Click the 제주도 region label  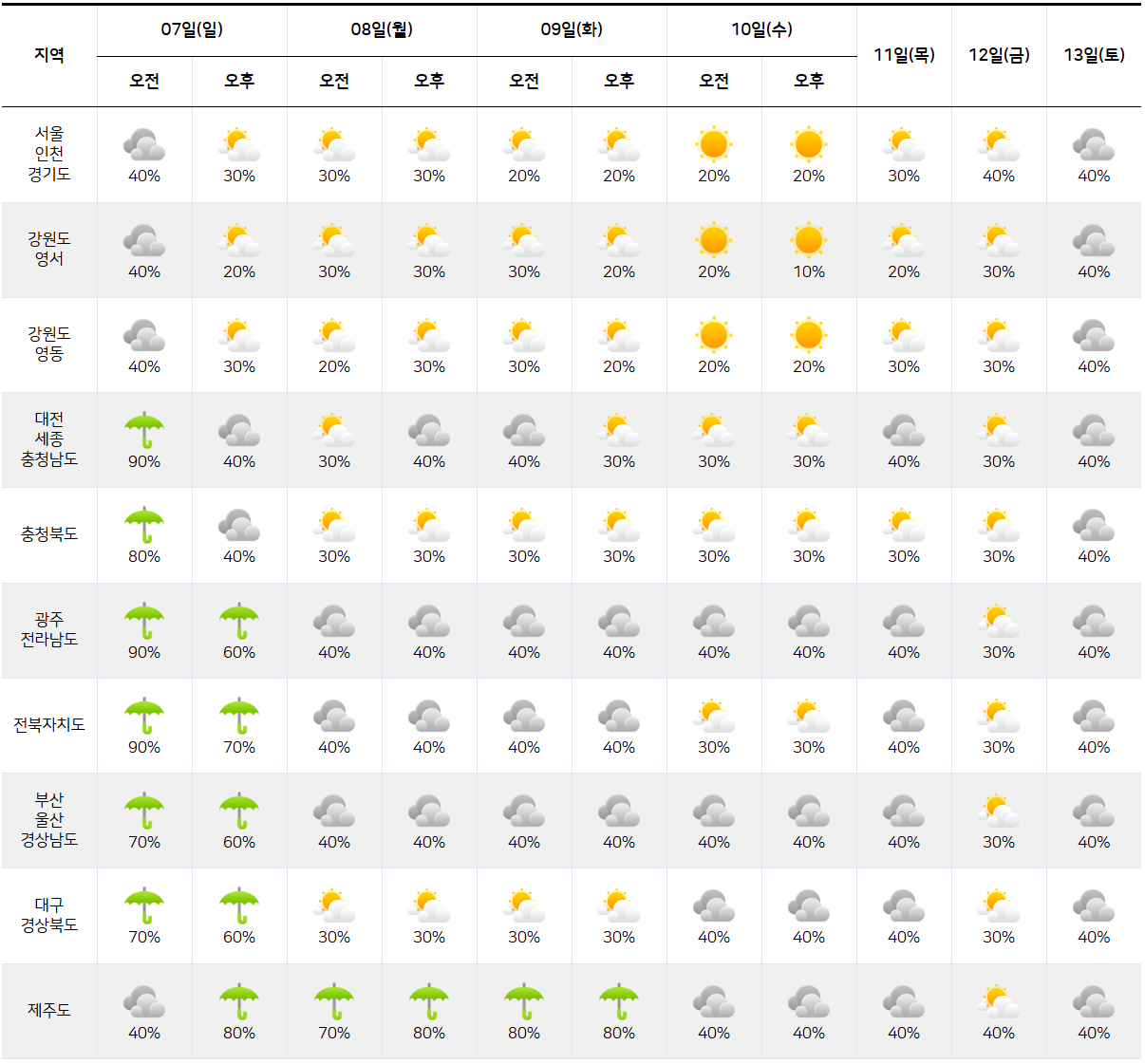(49, 1010)
